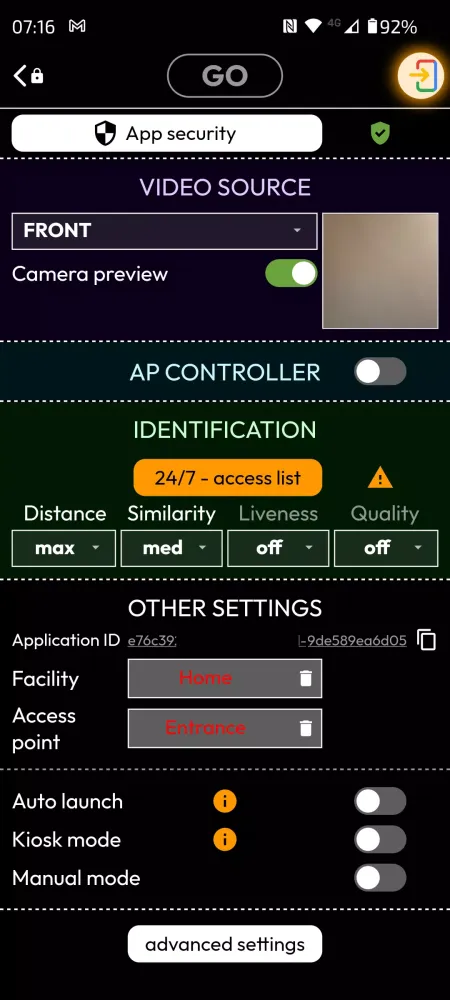Tap the Wi-Fi icon in status bar

click(x=313, y=26)
